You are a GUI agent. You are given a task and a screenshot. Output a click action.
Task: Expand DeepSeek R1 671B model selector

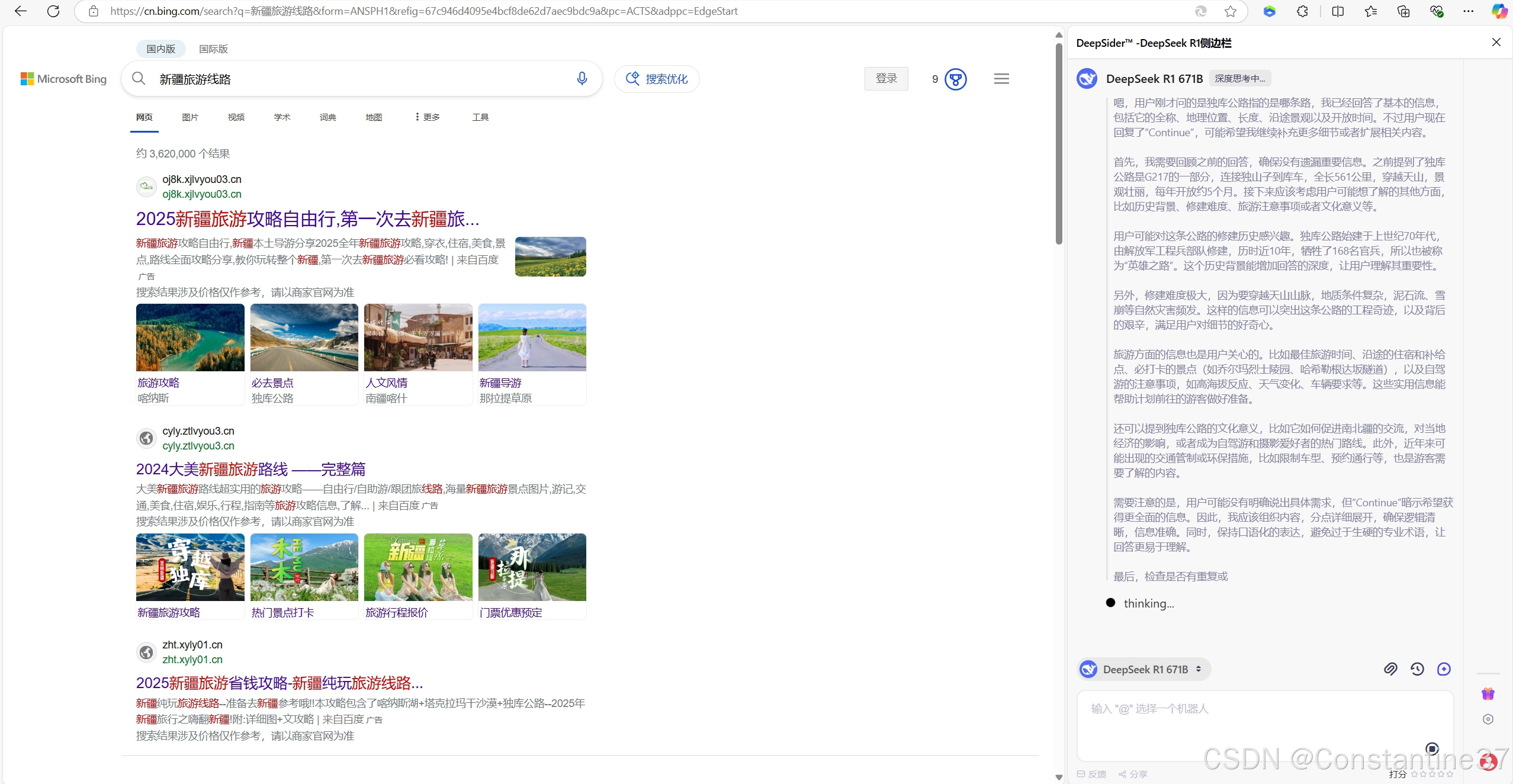pos(1144,669)
